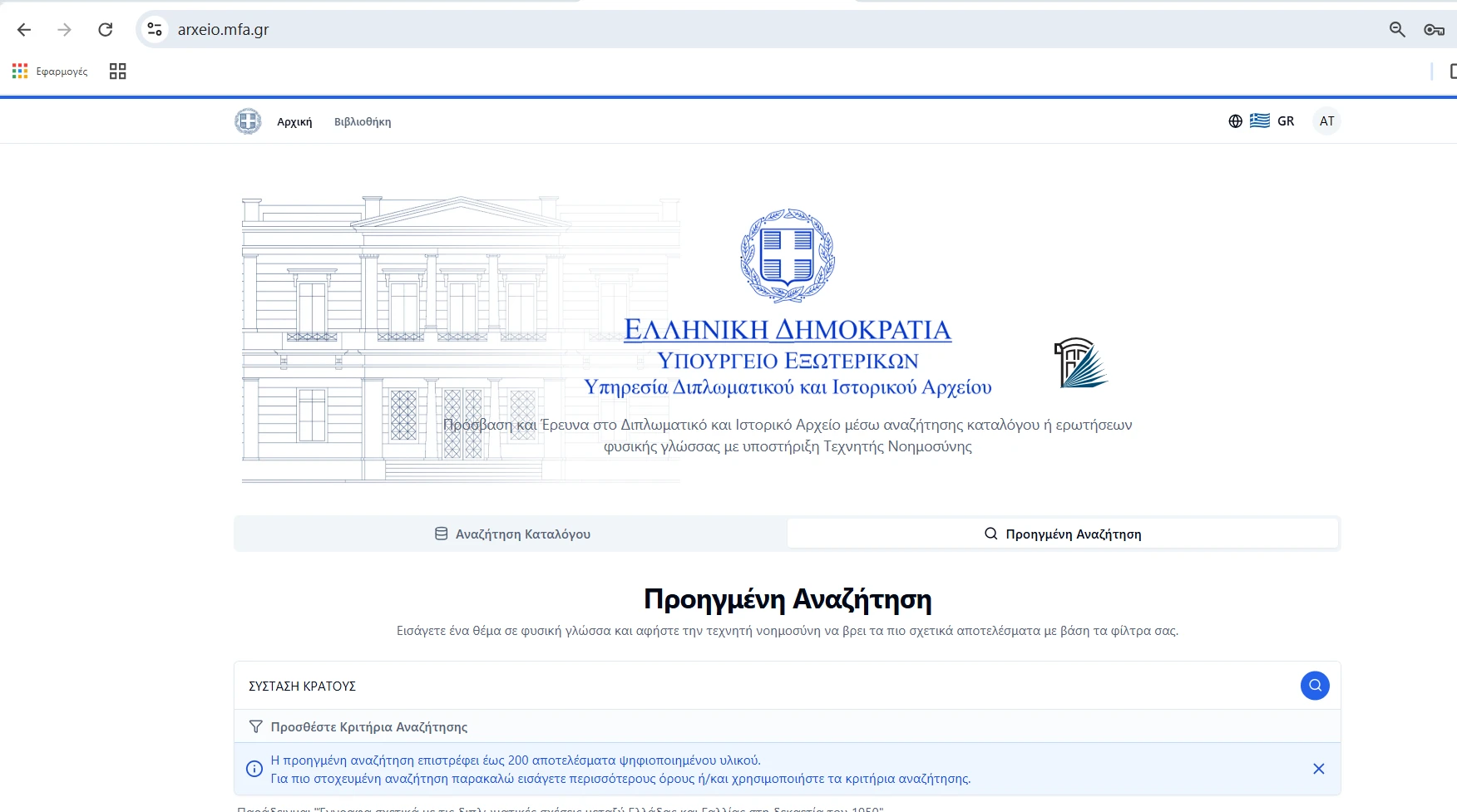Click the search text field containing ΣΥΣΤΑΣΗ ΚΡΑΤΟΥΣ
The width and height of the screenshot is (1457, 812).
(765, 686)
